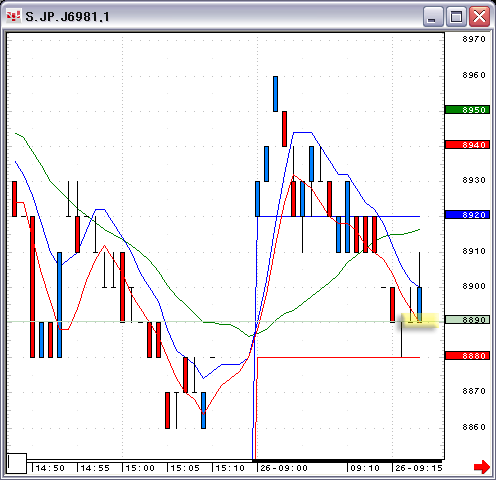Click the red scroll-right arrow

(x=482, y=466)
